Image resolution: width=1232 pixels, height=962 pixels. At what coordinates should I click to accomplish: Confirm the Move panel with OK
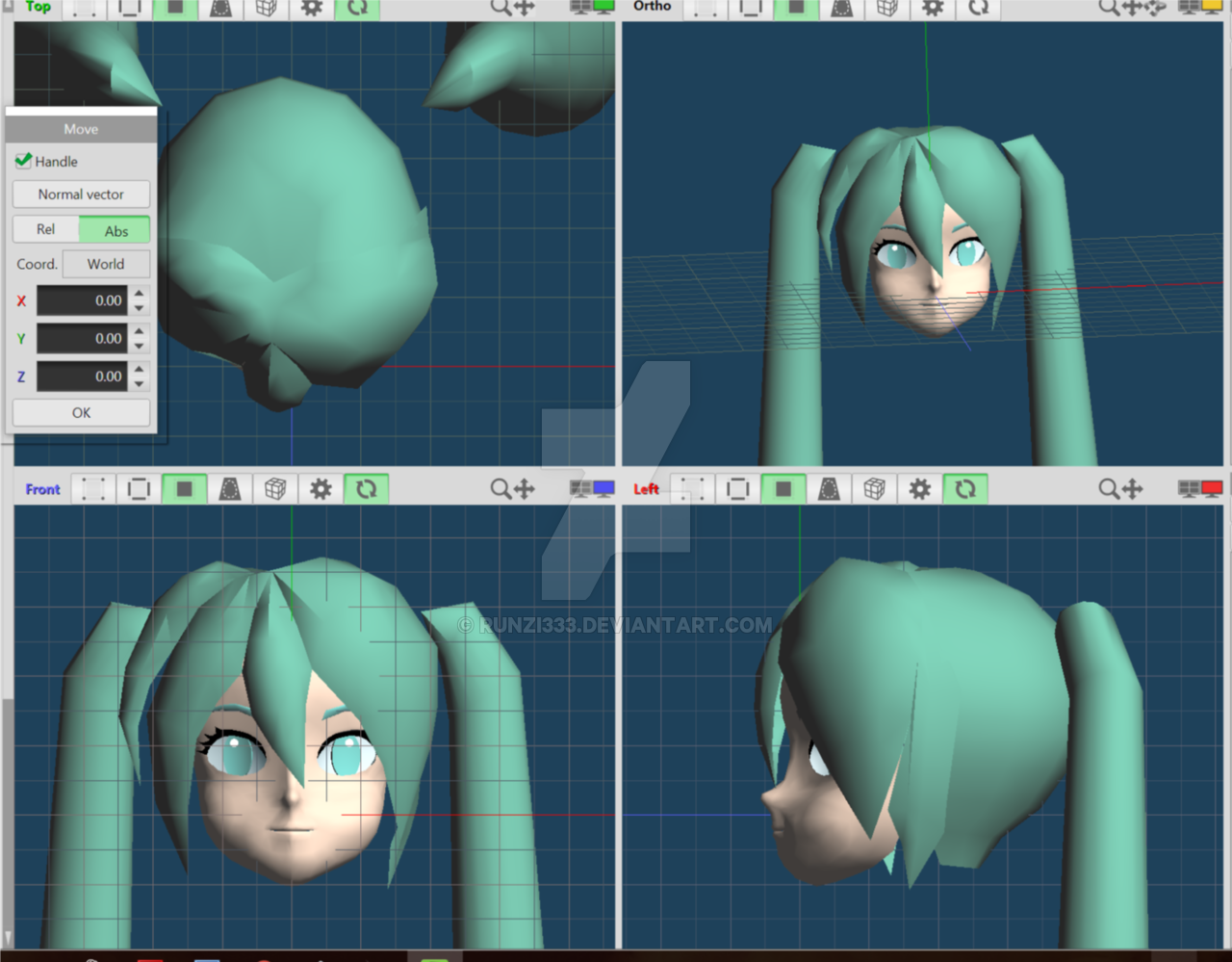(x=81, y=412)
